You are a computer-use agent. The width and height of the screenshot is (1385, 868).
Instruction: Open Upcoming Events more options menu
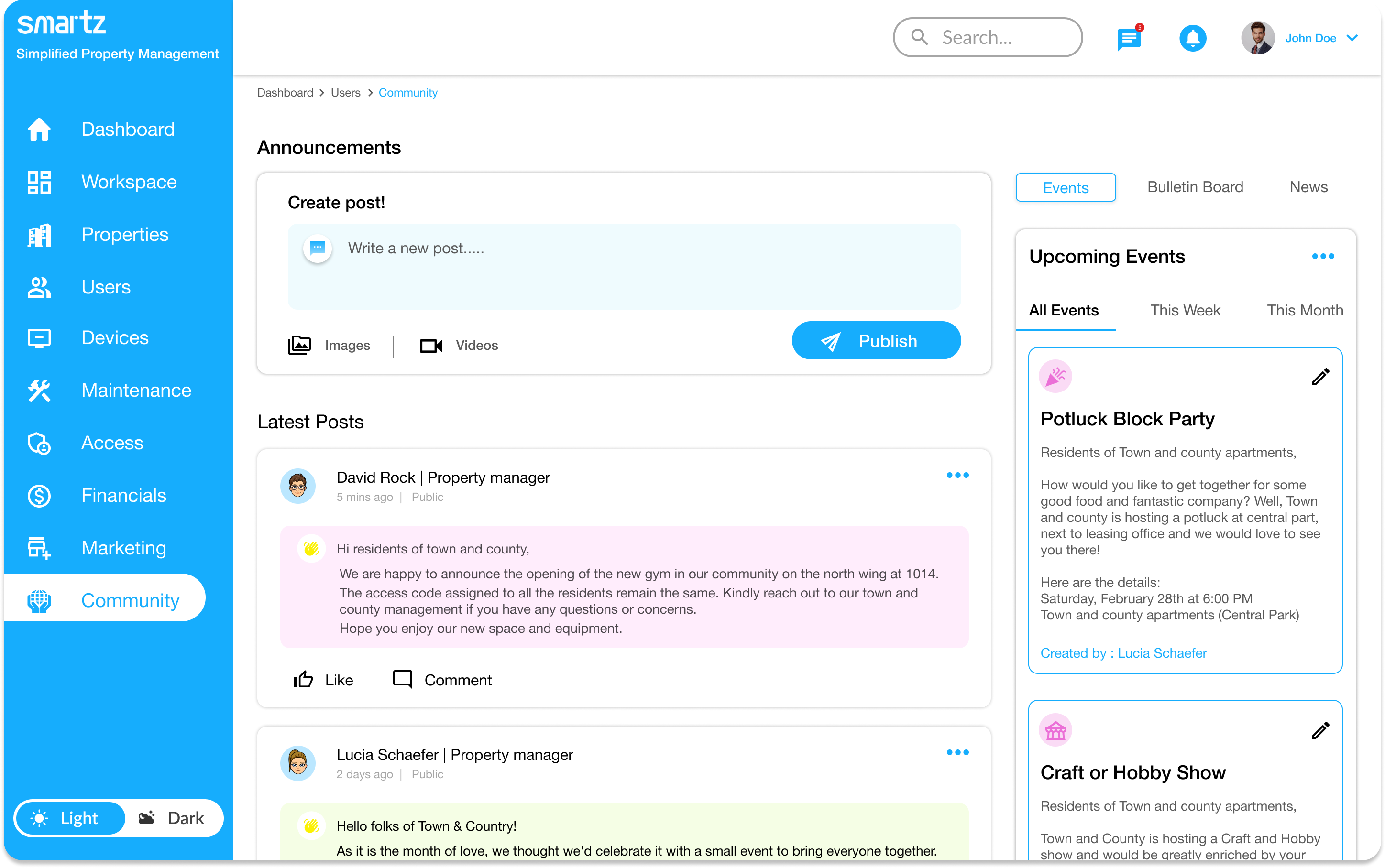click(x=1322, y=257)
